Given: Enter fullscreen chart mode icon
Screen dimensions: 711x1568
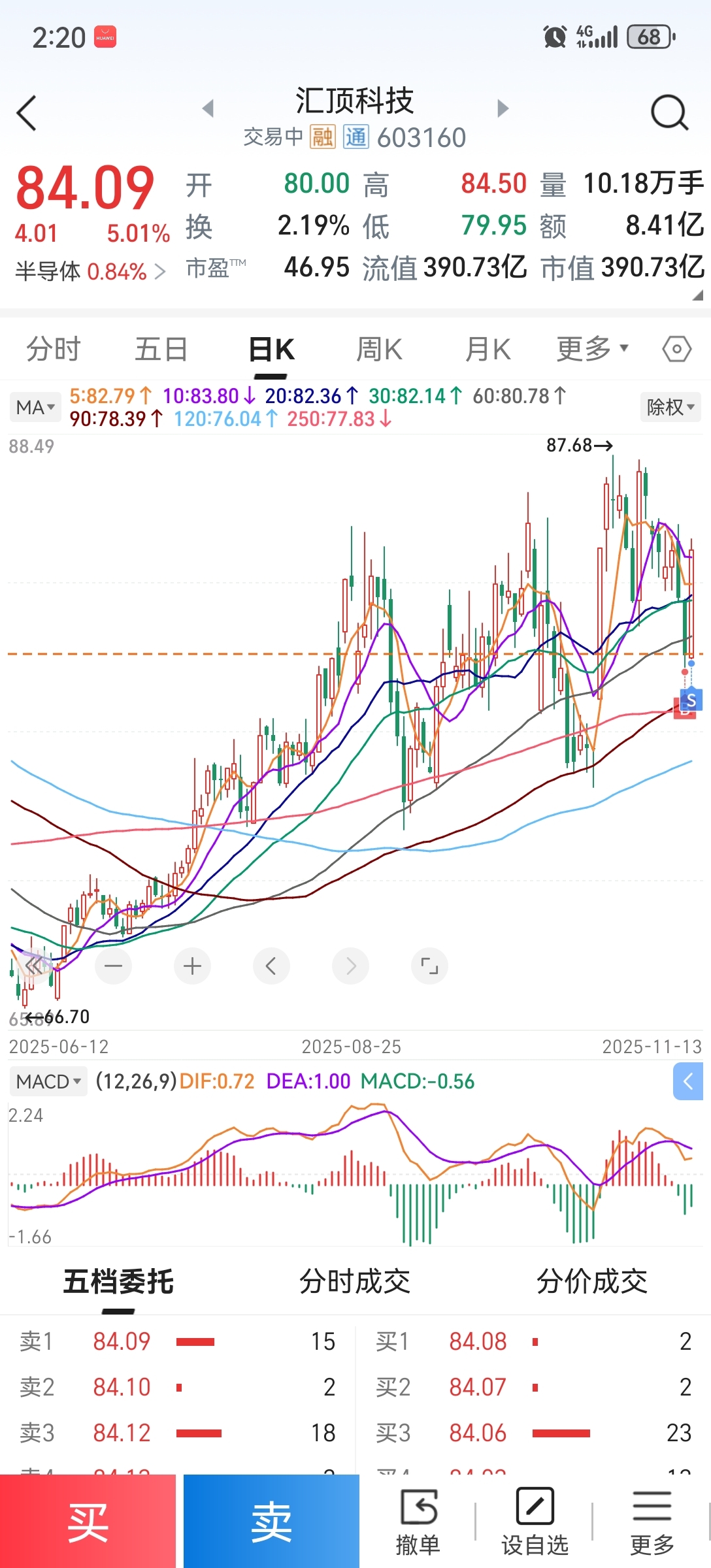Looking at the screenshot, I should 430,966.
